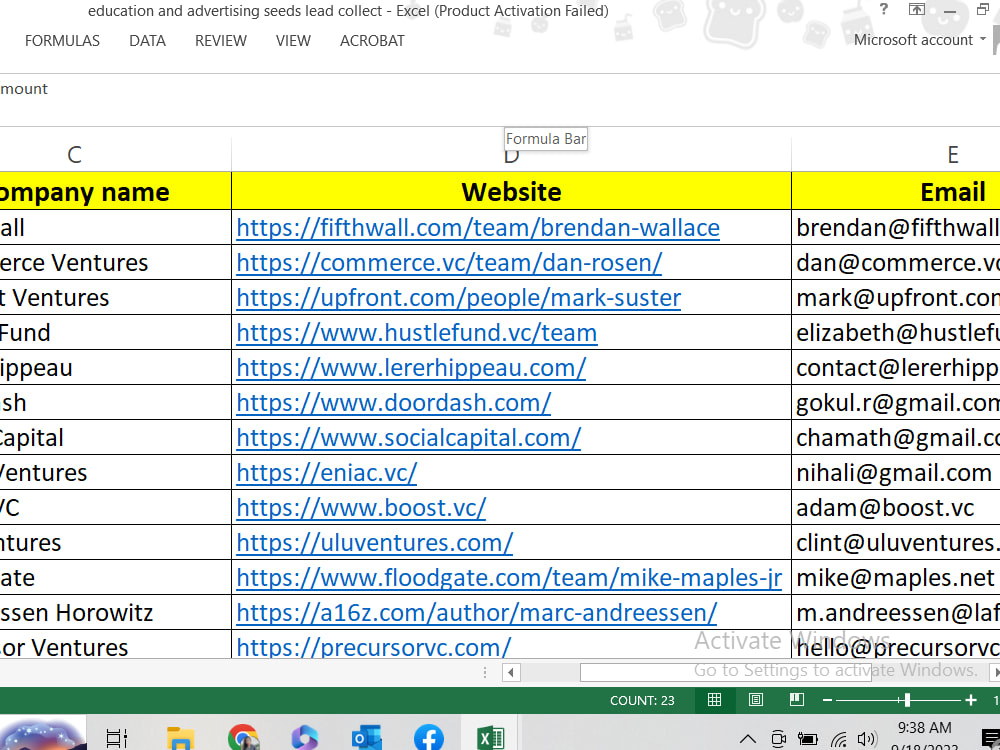Image resolution: width=1000 pixels, height=750 pixels.
Task: Show hidden system tray icons chevron
Action: (747, 739)
